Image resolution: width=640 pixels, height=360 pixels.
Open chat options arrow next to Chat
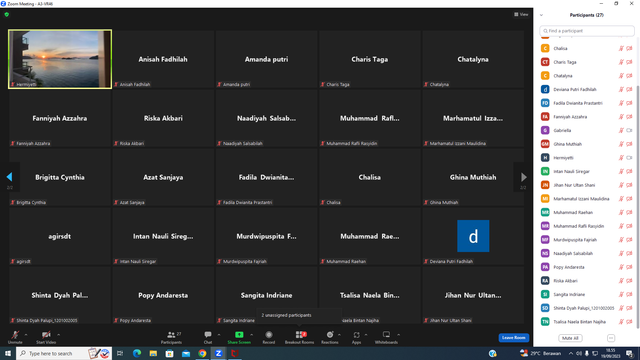pos(219,335)
